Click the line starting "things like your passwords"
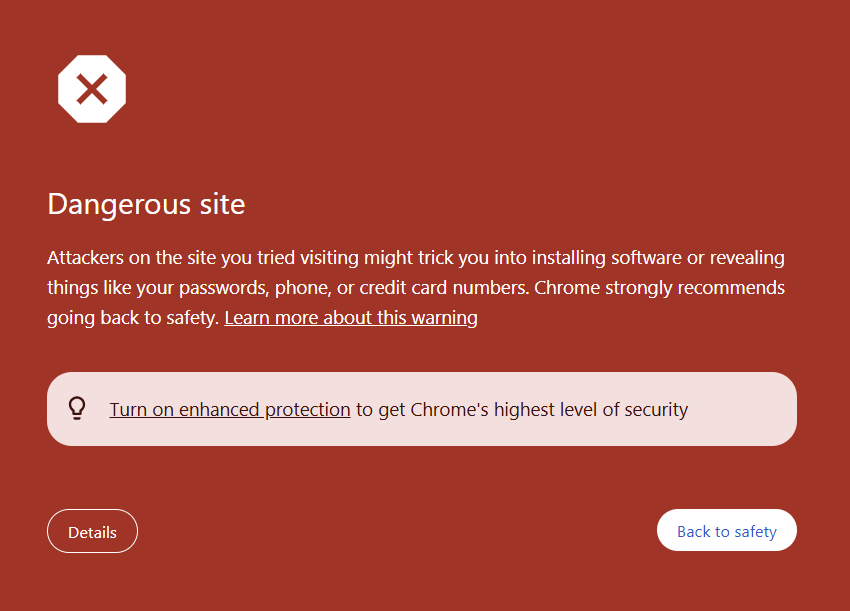 coord(416,288)
